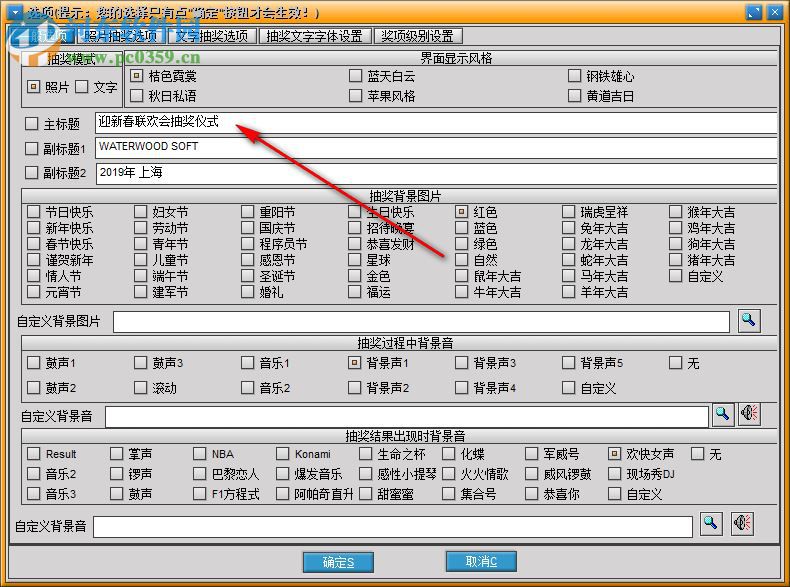
Task: Browse for lottery-process custom background sound
Action: pos(722,415)
